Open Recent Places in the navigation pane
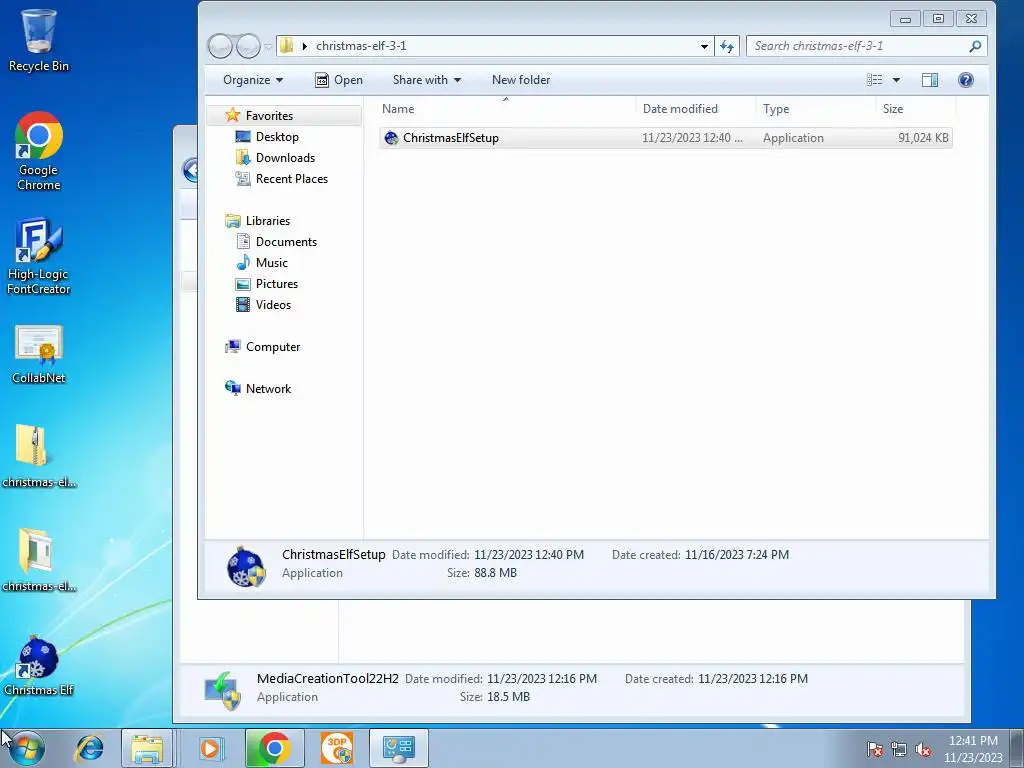This screenshot has height=768, width=1024. click(291, 178)
